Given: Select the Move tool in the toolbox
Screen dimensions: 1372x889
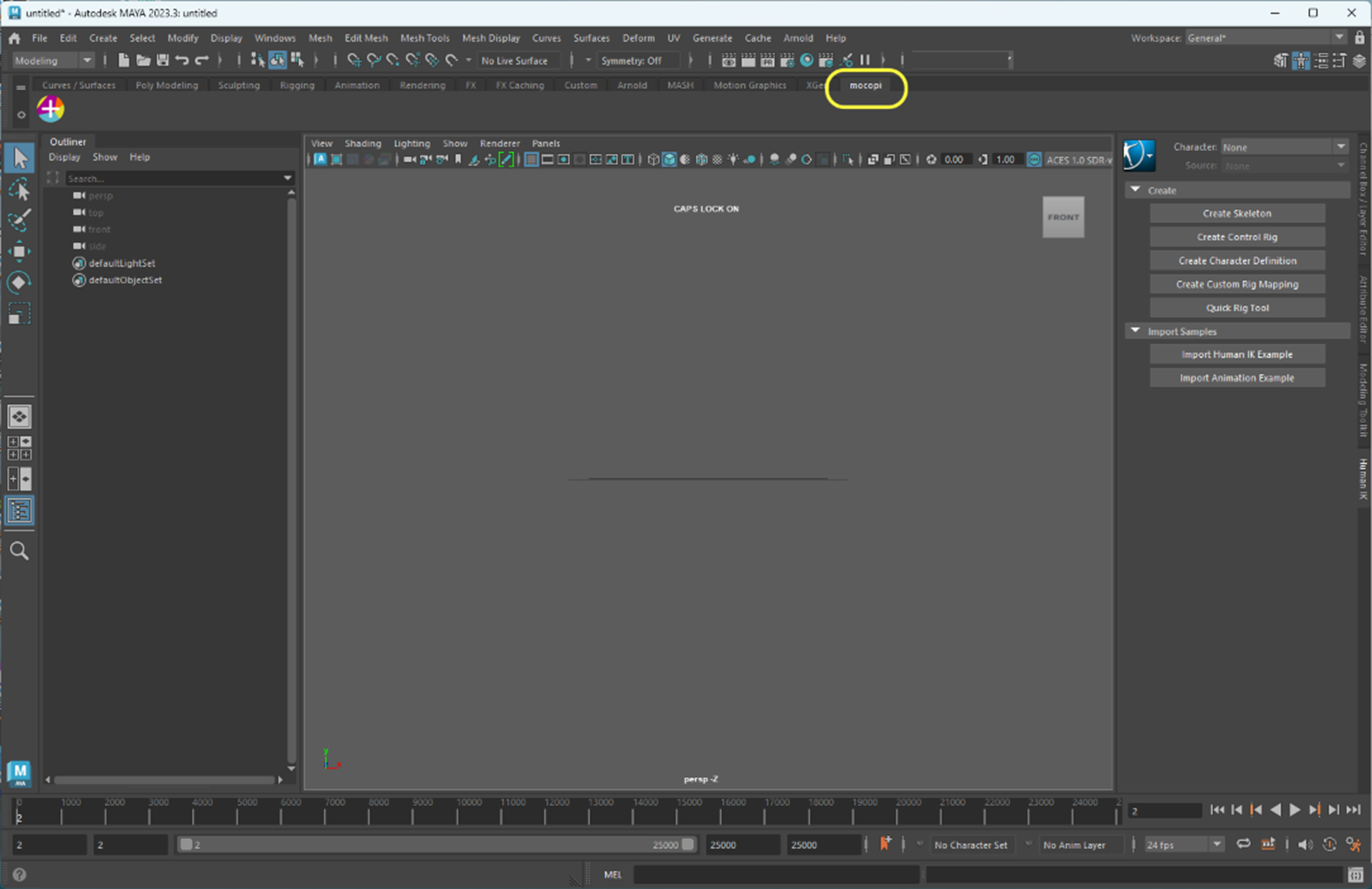Looking at the screenshot, I should 19,251.
